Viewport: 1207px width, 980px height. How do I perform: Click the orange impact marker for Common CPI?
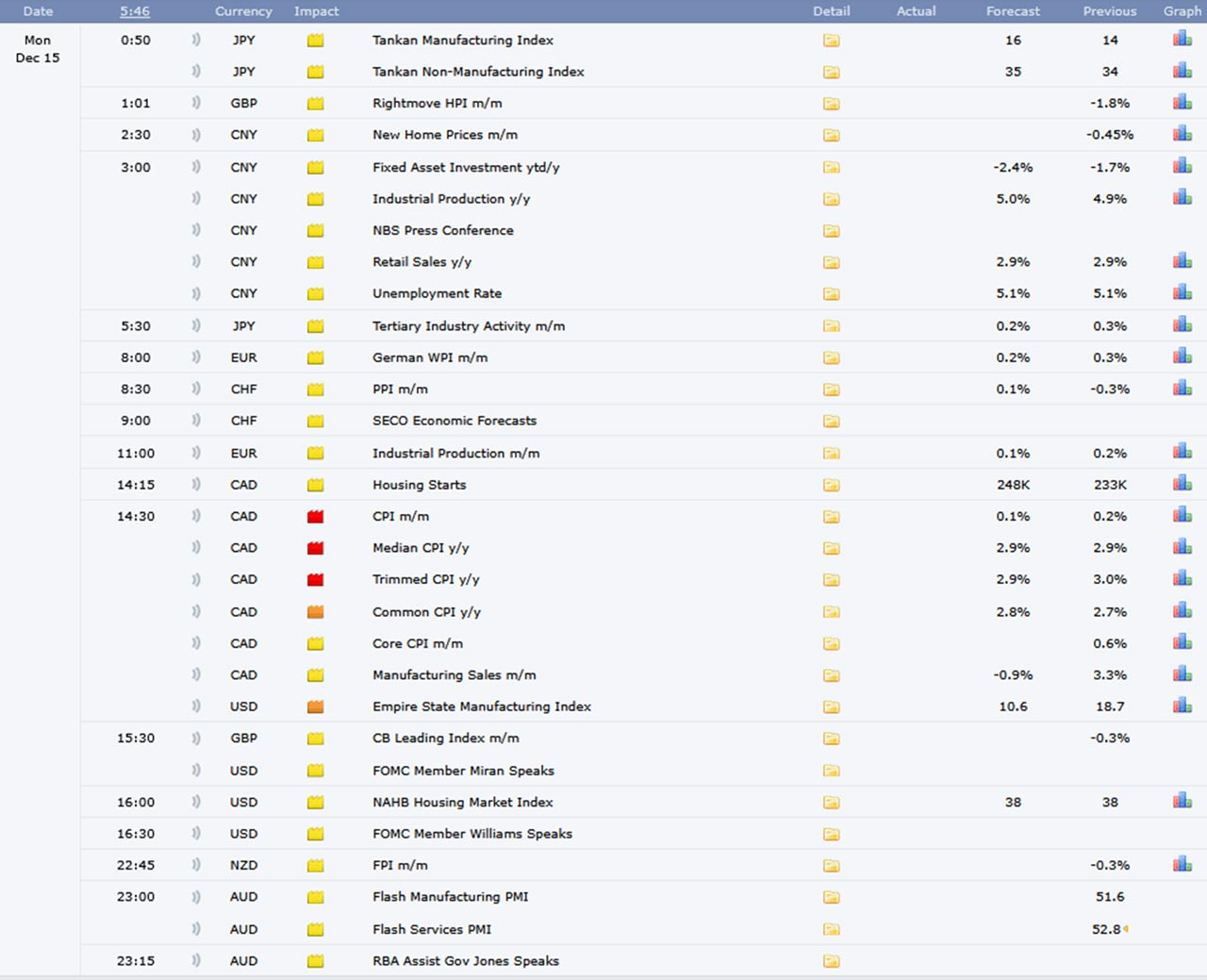click(x=316, y=612)
